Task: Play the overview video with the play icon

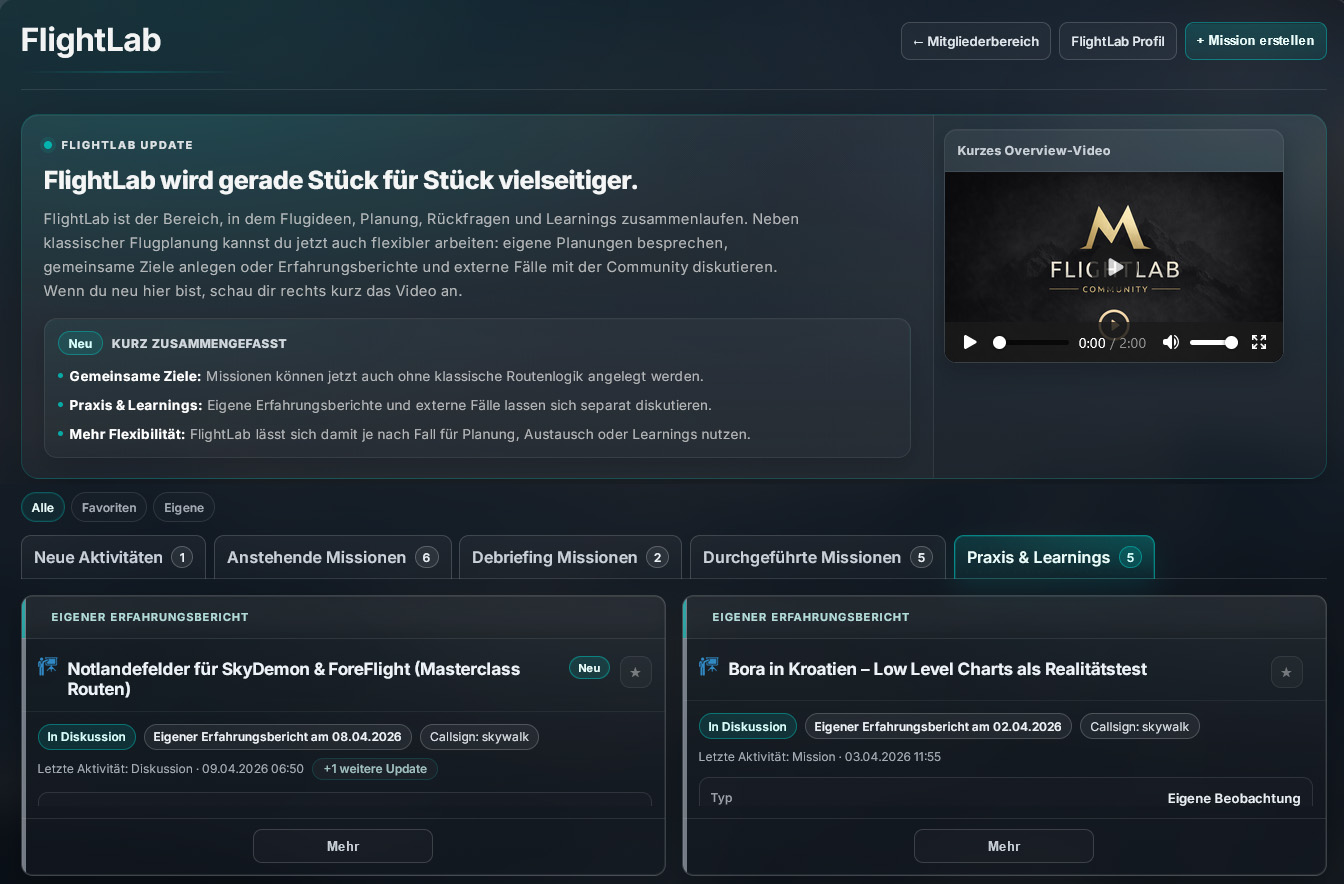Action: click(969, 342)
